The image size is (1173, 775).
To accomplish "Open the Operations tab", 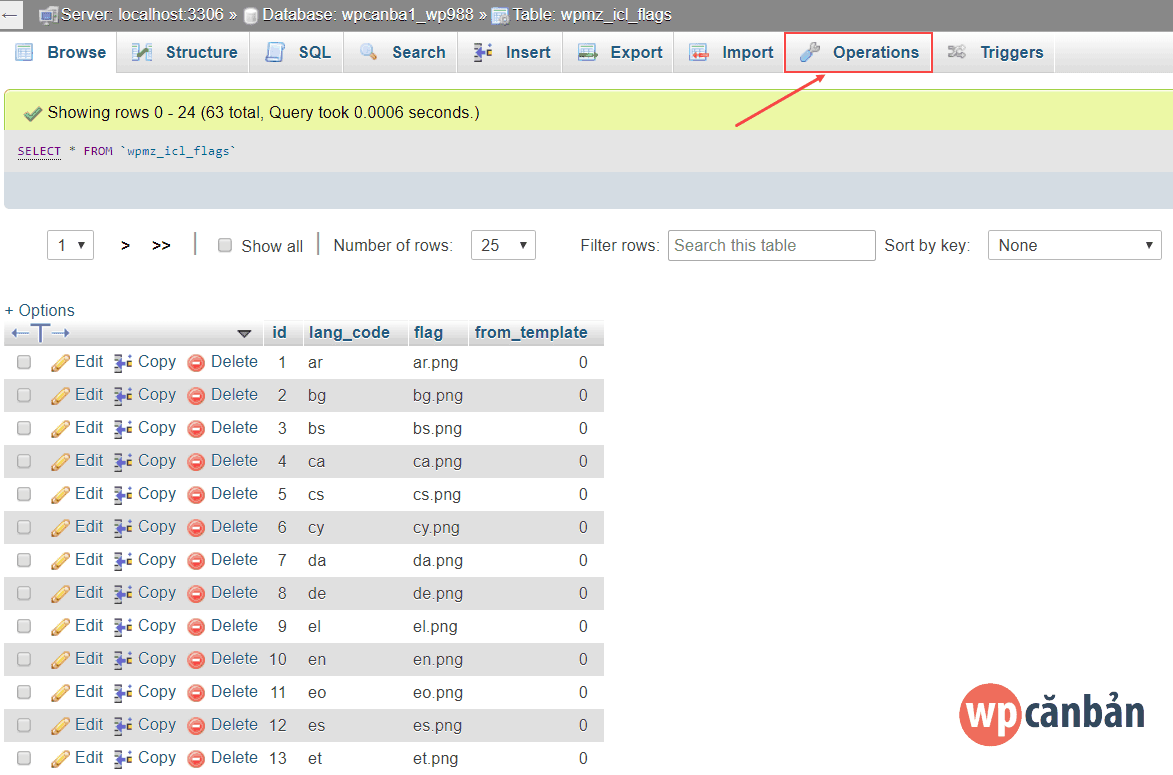I will pos(858,52).
